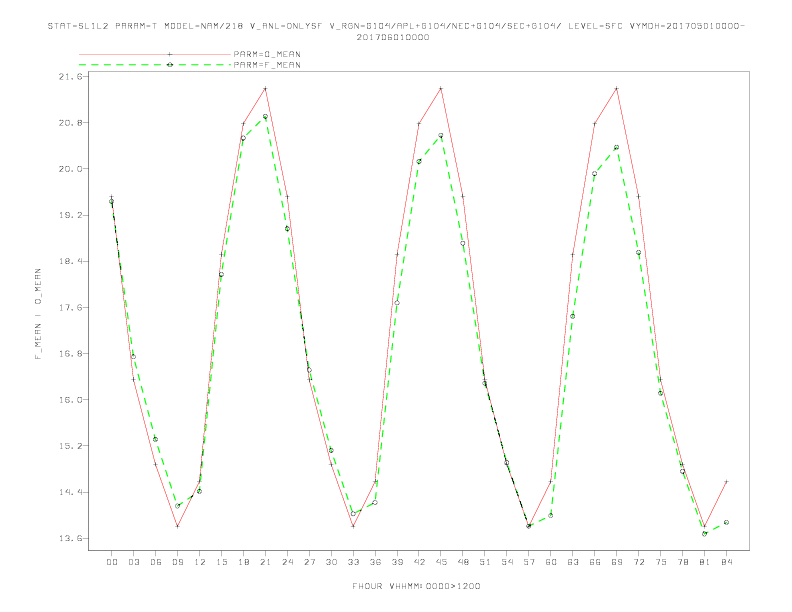Click the plus marker on the O_MEAN legend line
The width and height of the screenshot is (792, 612).
click(x=170, y=54)
